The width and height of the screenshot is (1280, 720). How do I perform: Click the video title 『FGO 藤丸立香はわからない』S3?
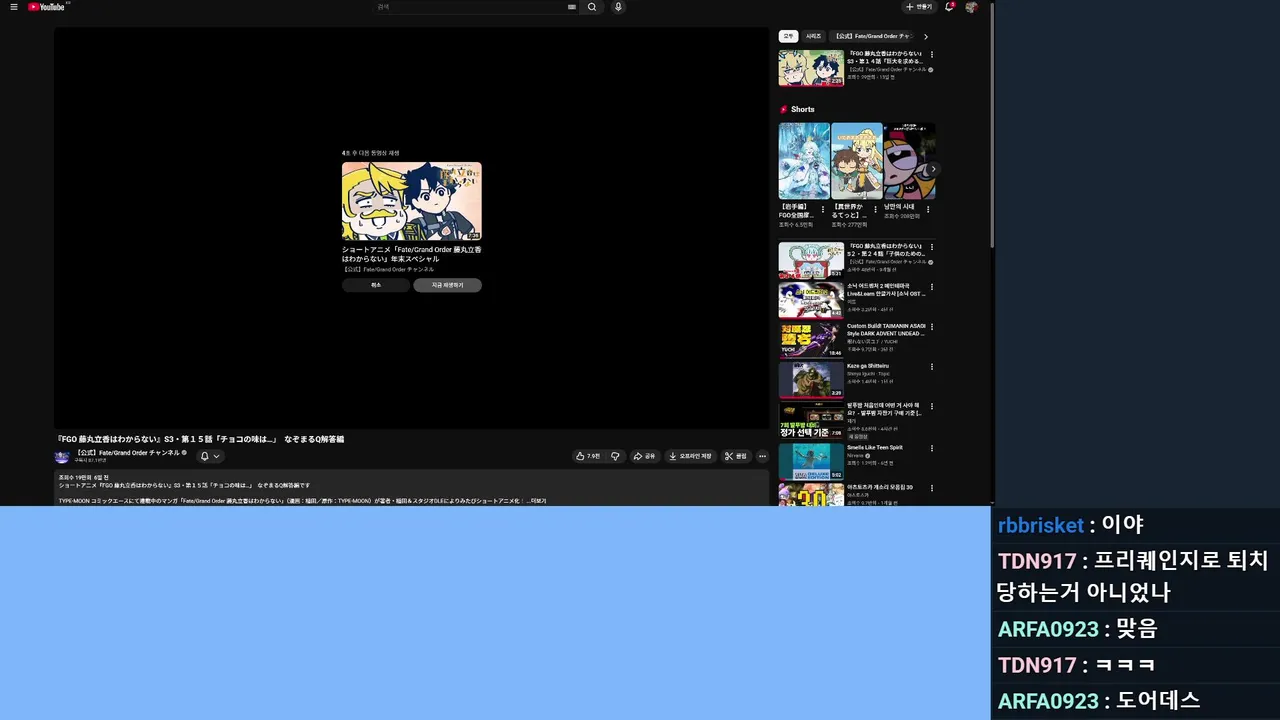pos(200,439)
